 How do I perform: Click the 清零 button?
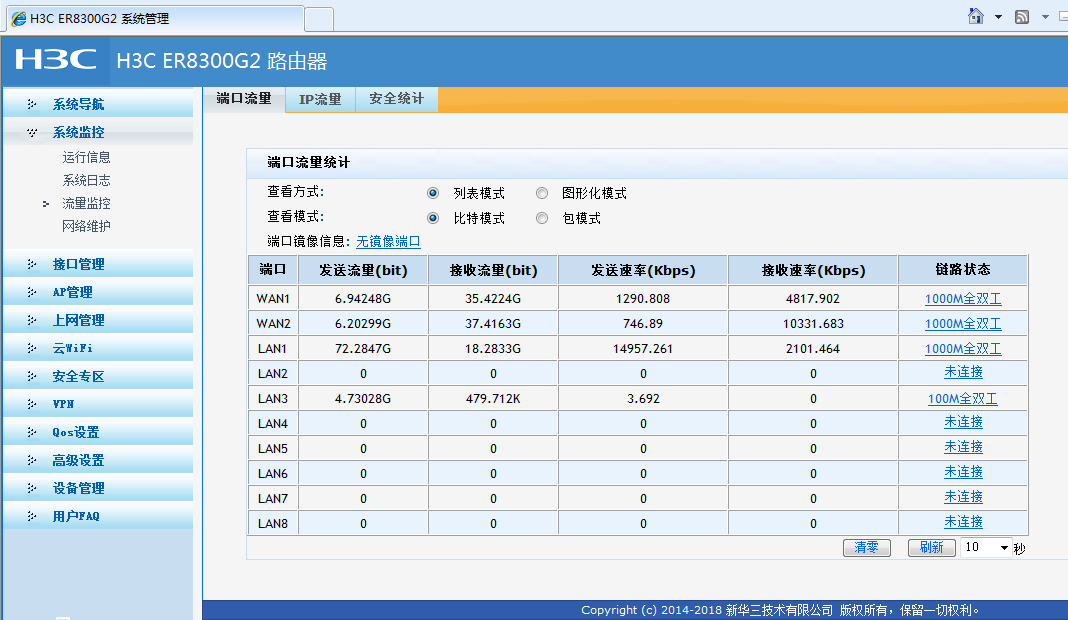pyautogui.click(x=866, y=548)
